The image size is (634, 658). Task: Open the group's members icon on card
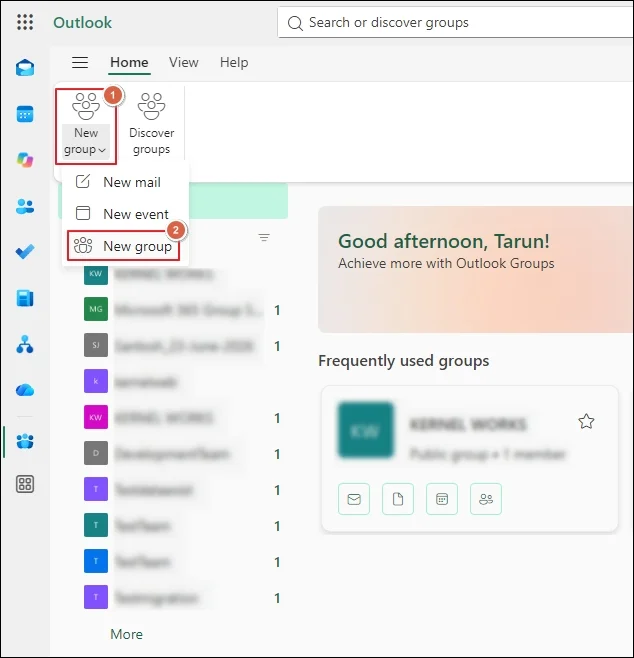(485, 499)
